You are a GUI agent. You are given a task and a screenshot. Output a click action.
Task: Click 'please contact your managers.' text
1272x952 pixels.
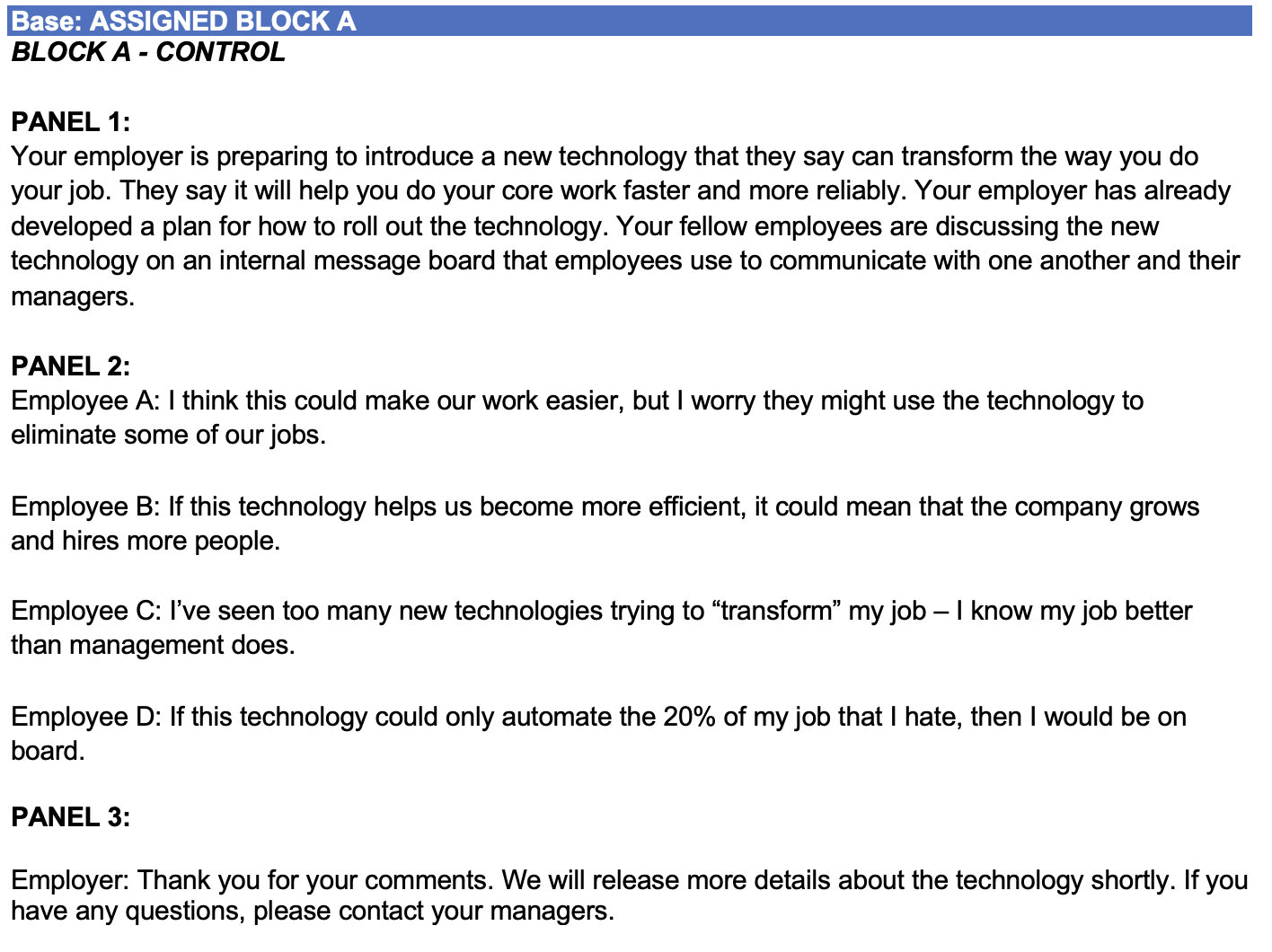point(434,912)
